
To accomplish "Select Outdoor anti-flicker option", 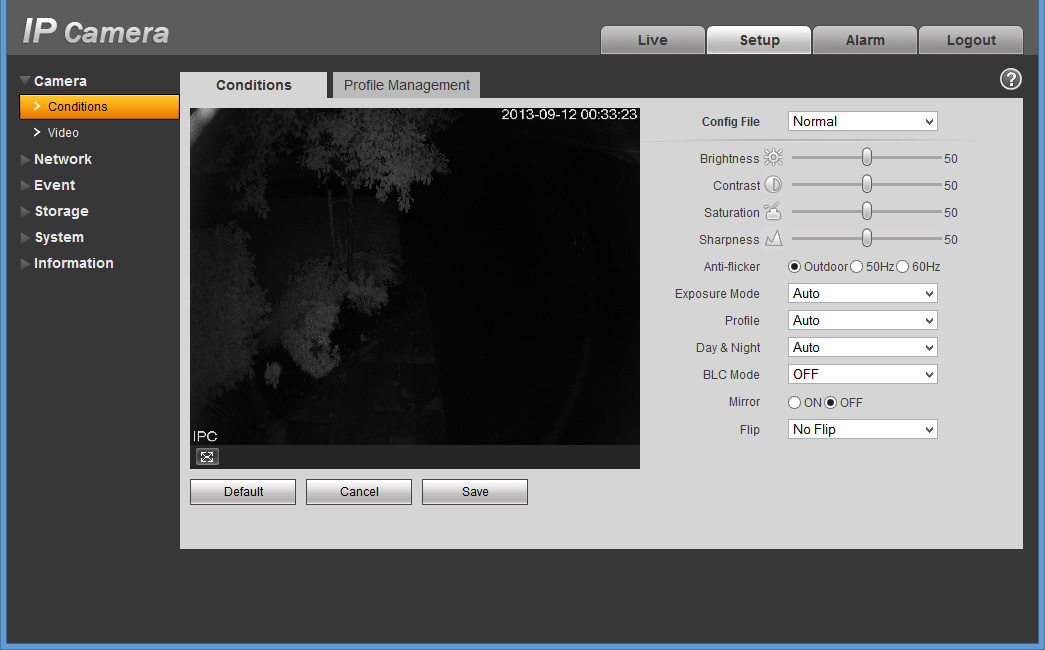I will [794, 267].
